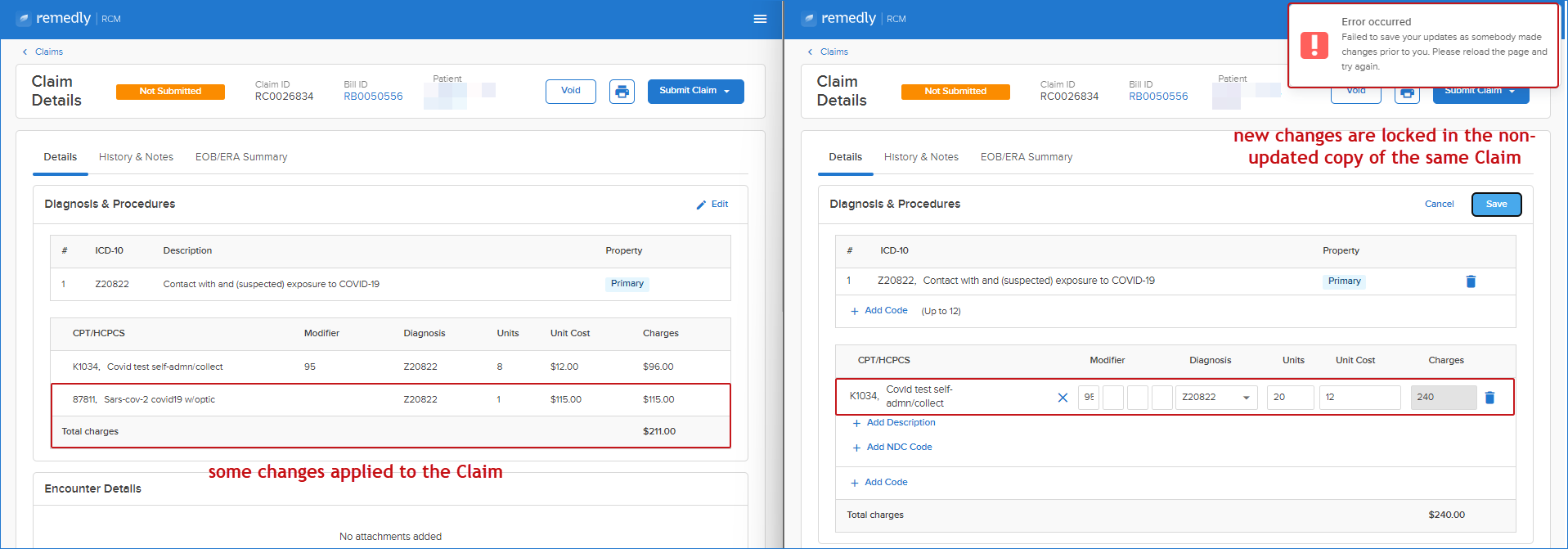The height and width of the screenshot is (549, 1568).
Task: Click the Cancel link beside Save
Action: pyautogui.click(x=1439, y=205)
